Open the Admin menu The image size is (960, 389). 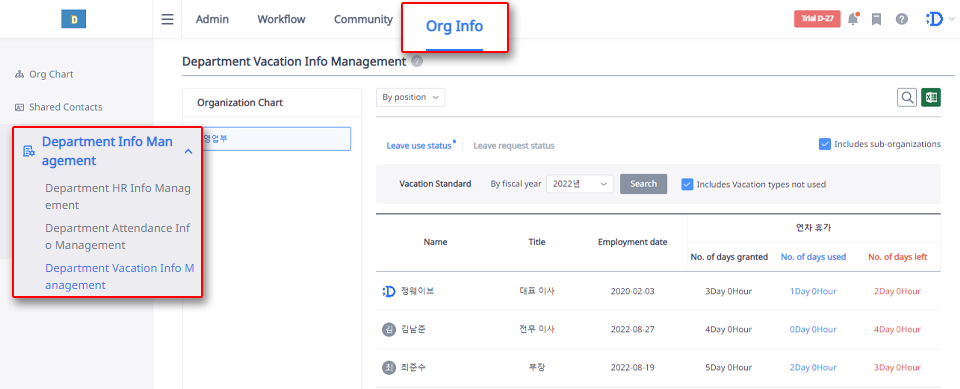point(212,20)
